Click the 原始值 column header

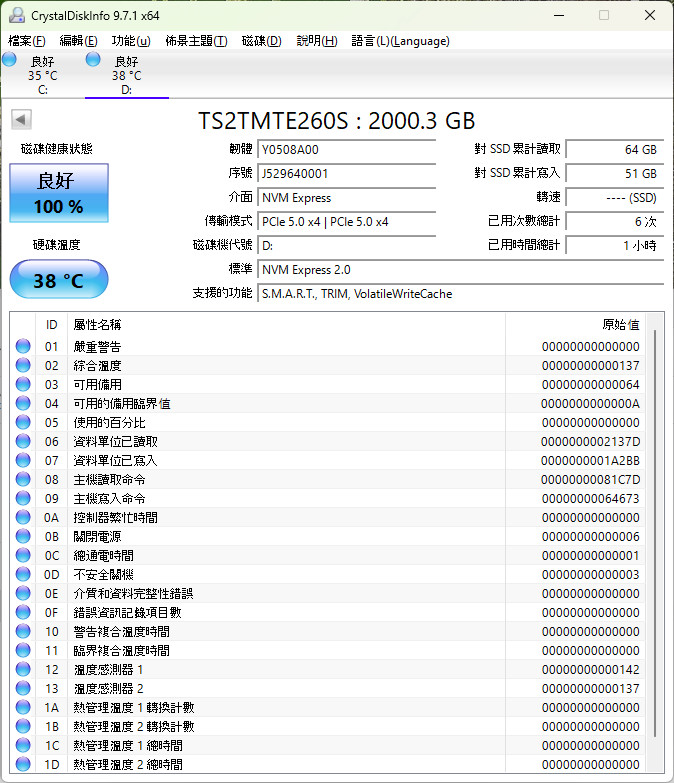pos(575,325)
